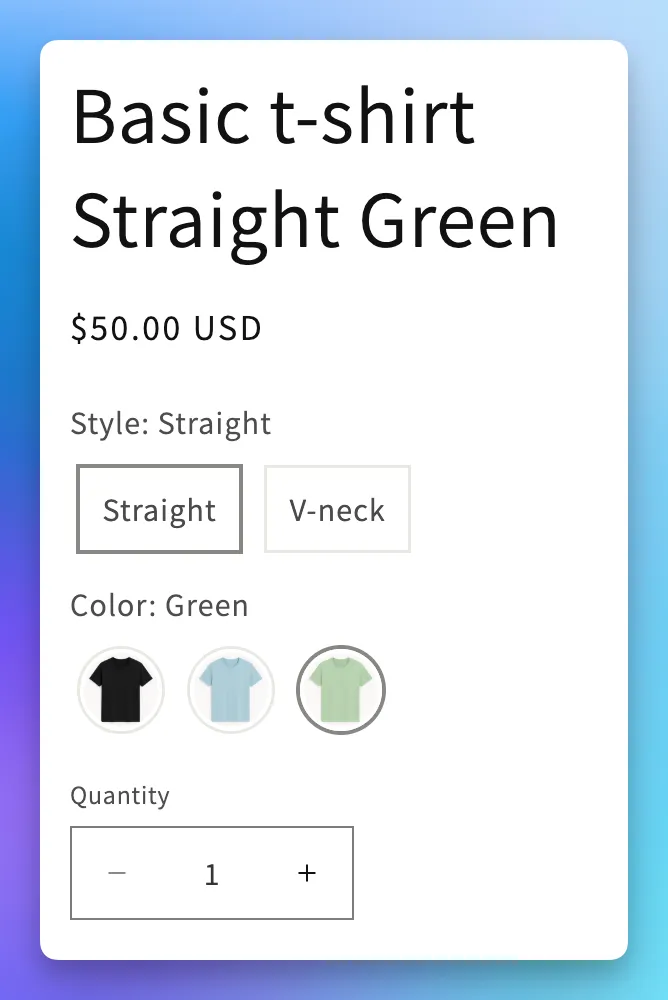Choose the currently highlighted green color option
The image size is (668, 1000).
pyautogui.click(x=341, y=689)
